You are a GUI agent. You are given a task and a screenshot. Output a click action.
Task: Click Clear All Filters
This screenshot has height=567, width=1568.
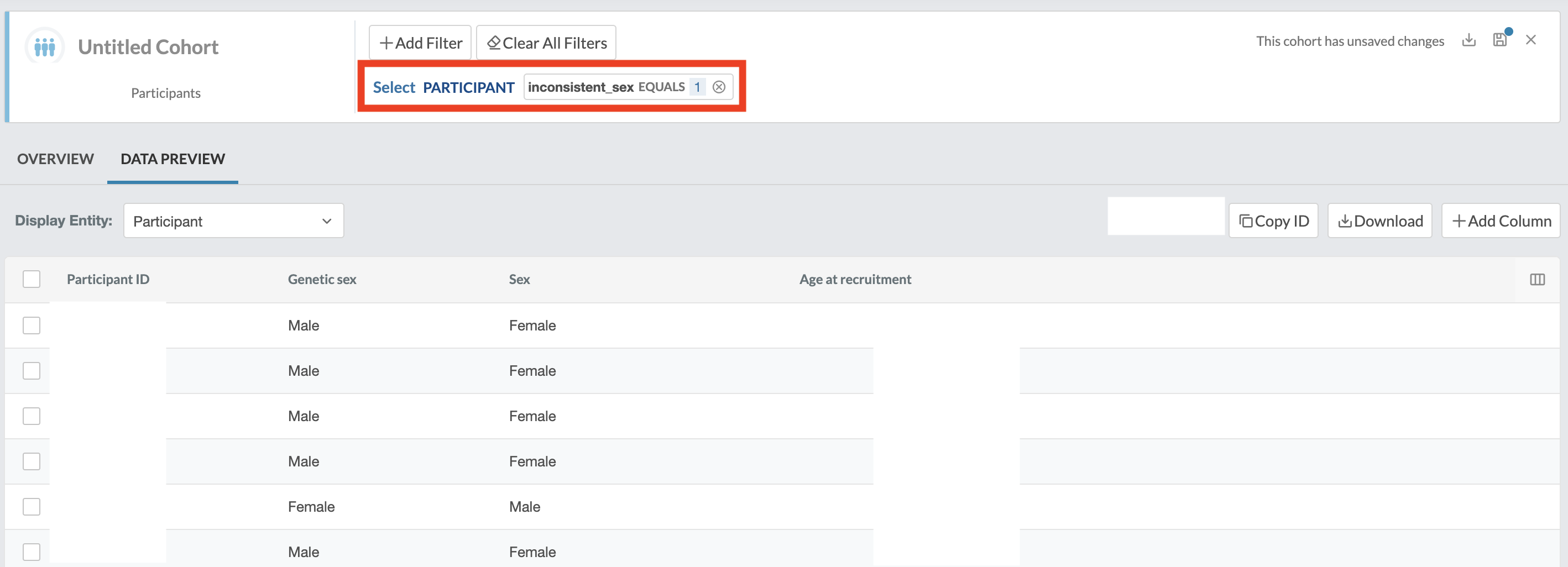(546, 43)
